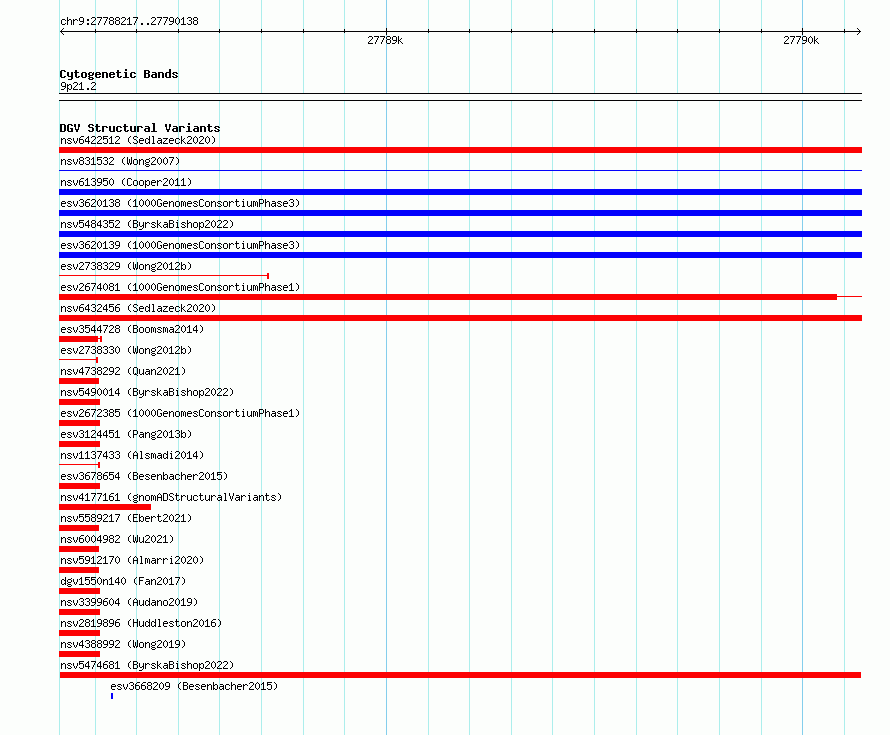This screenshot has height=735, width=890.
Task: Select the red bar under nsv6432456
Action: point(460,318)
